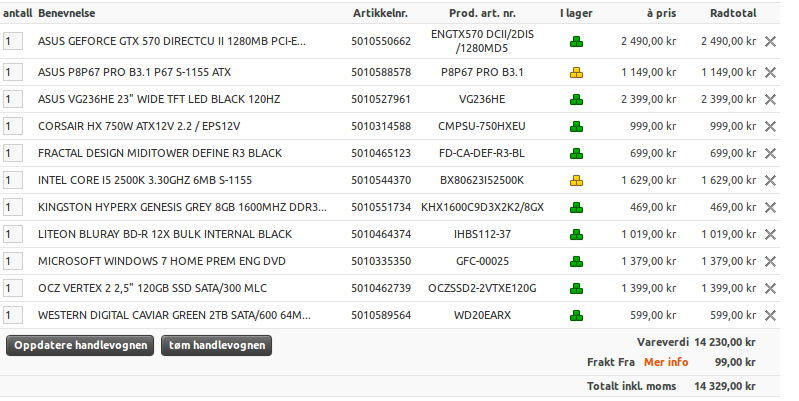Screen dimensions: 799x401
Task: Remove the ASUS P8P67 PRO motherboard row
Action: click(x=770, y=73)
